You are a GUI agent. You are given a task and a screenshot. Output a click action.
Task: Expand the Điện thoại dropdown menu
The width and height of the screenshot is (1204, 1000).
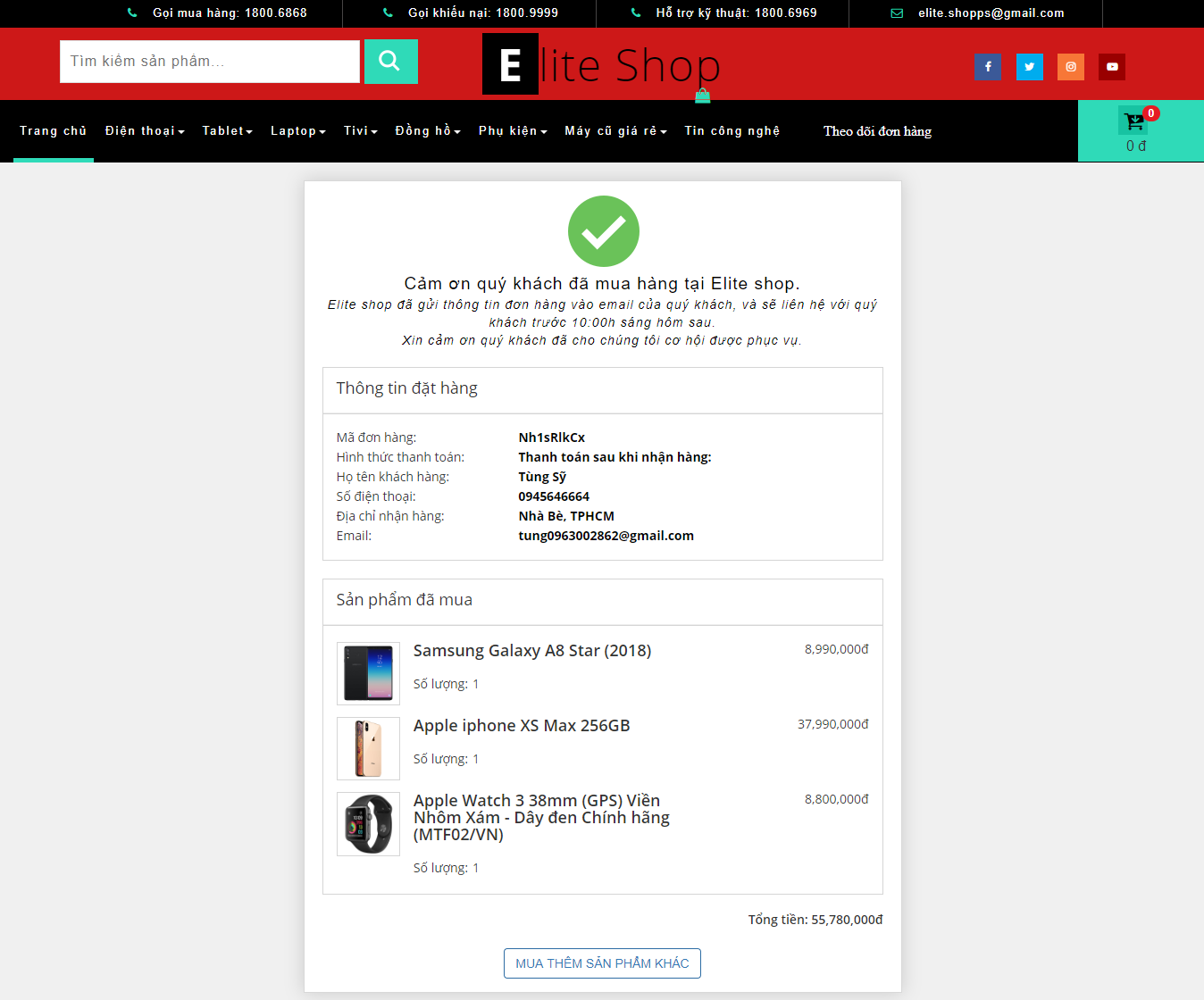[x=145, y=130]
